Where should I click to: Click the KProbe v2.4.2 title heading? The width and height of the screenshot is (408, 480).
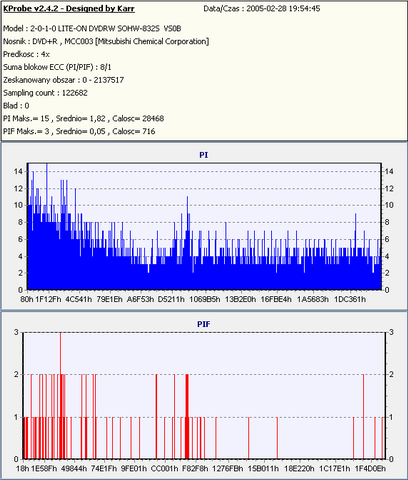(69, 9)
